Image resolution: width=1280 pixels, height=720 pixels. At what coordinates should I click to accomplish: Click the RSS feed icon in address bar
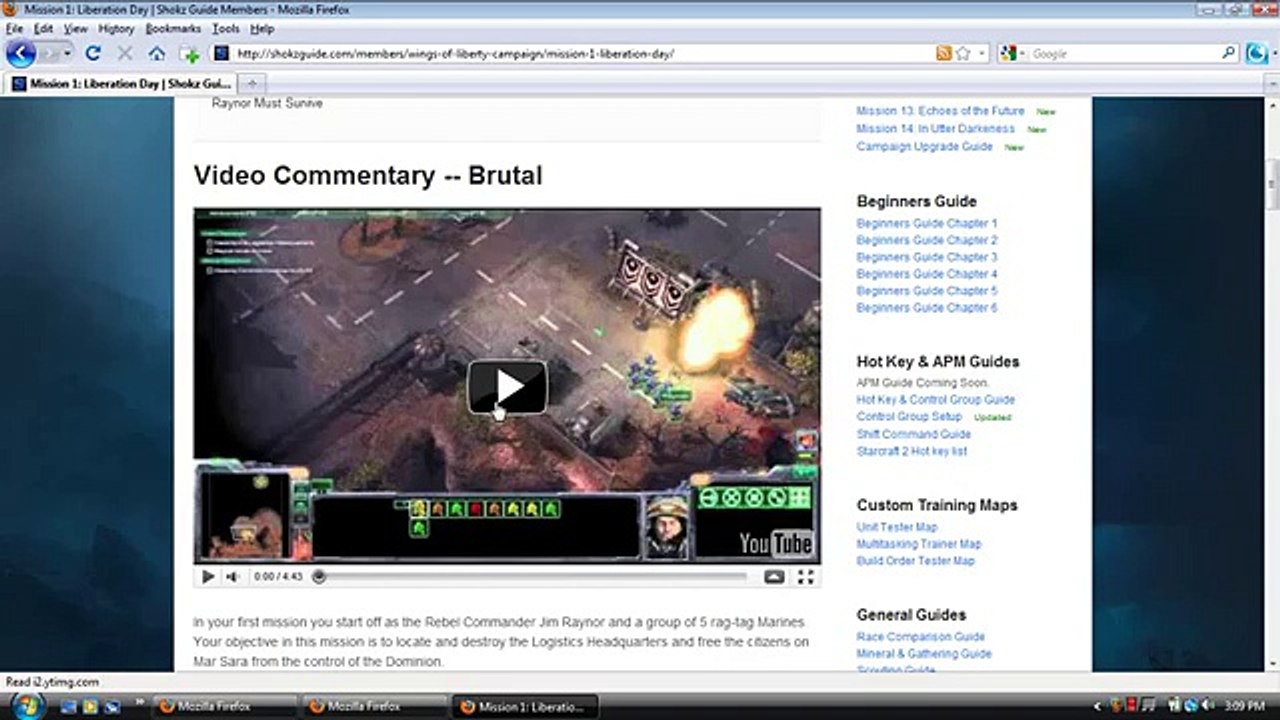(x=943, y=53)
